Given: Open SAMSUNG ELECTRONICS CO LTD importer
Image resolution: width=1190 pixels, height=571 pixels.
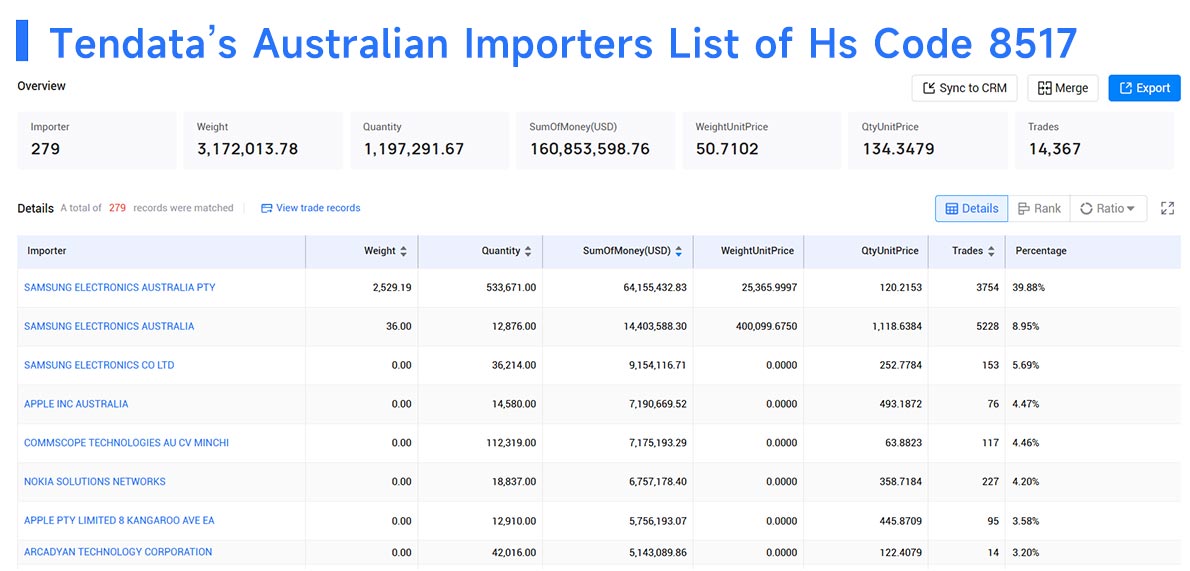Looking at the screenshot, I should [99, 365].
